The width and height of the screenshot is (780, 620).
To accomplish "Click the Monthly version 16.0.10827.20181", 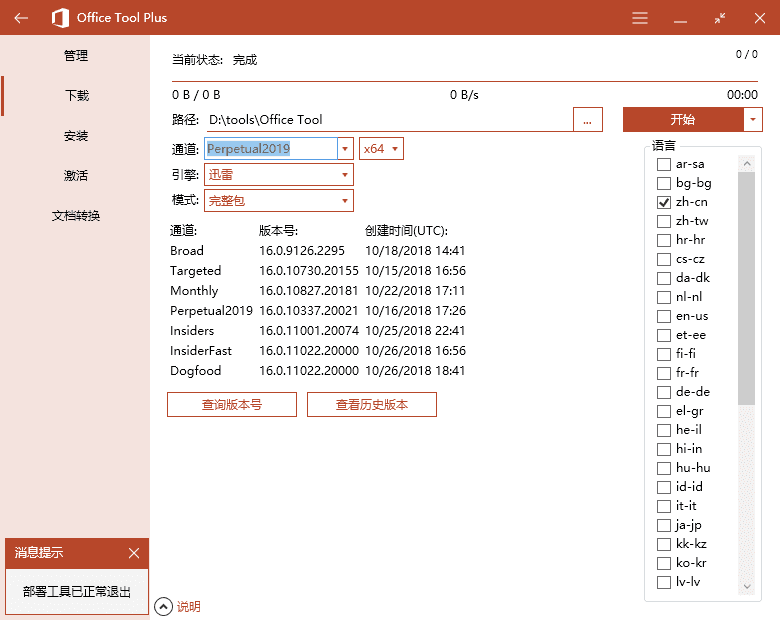I will [309, 291].
